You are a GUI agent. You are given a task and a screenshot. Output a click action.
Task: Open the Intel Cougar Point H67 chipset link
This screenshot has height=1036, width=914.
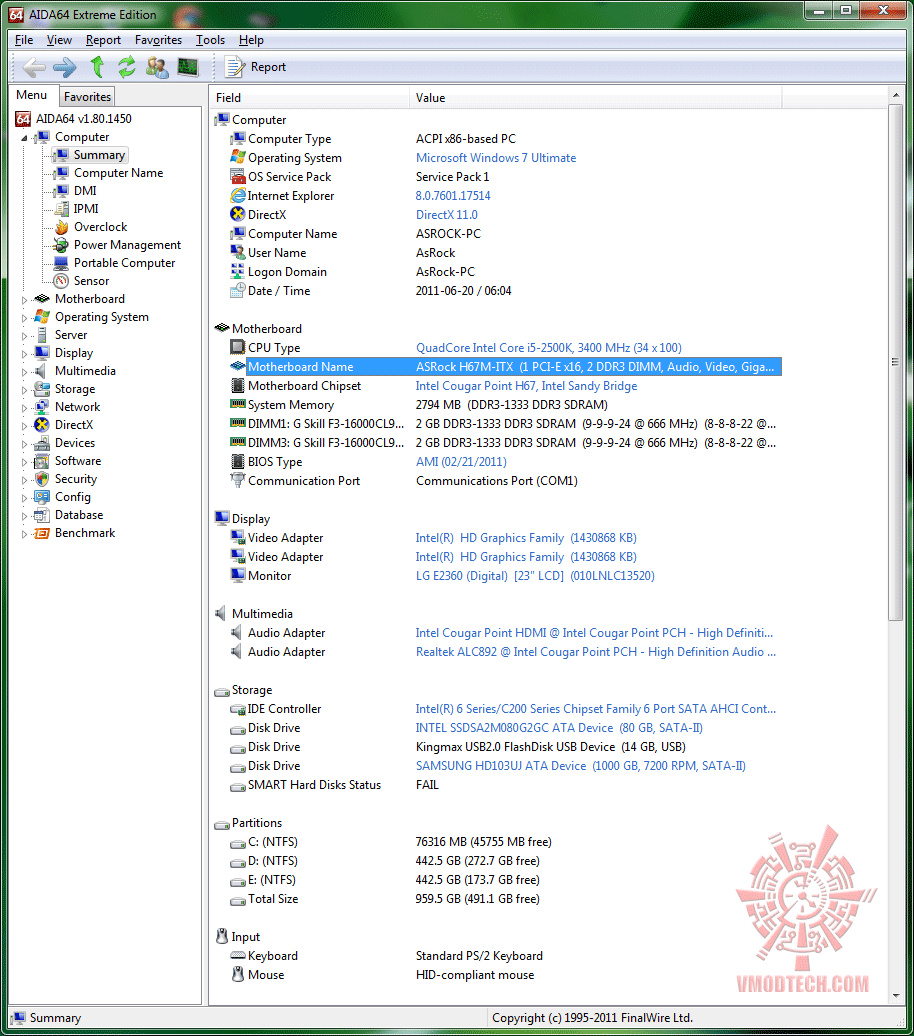[526, 386]
